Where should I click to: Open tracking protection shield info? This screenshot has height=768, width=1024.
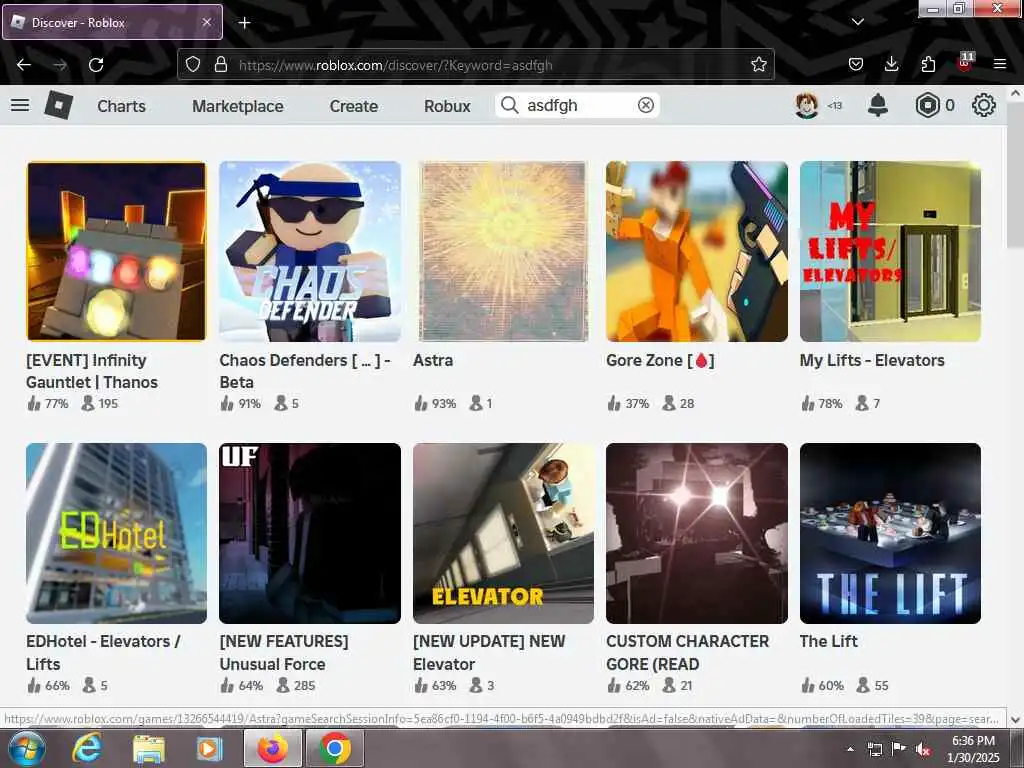tap(193, 64)
